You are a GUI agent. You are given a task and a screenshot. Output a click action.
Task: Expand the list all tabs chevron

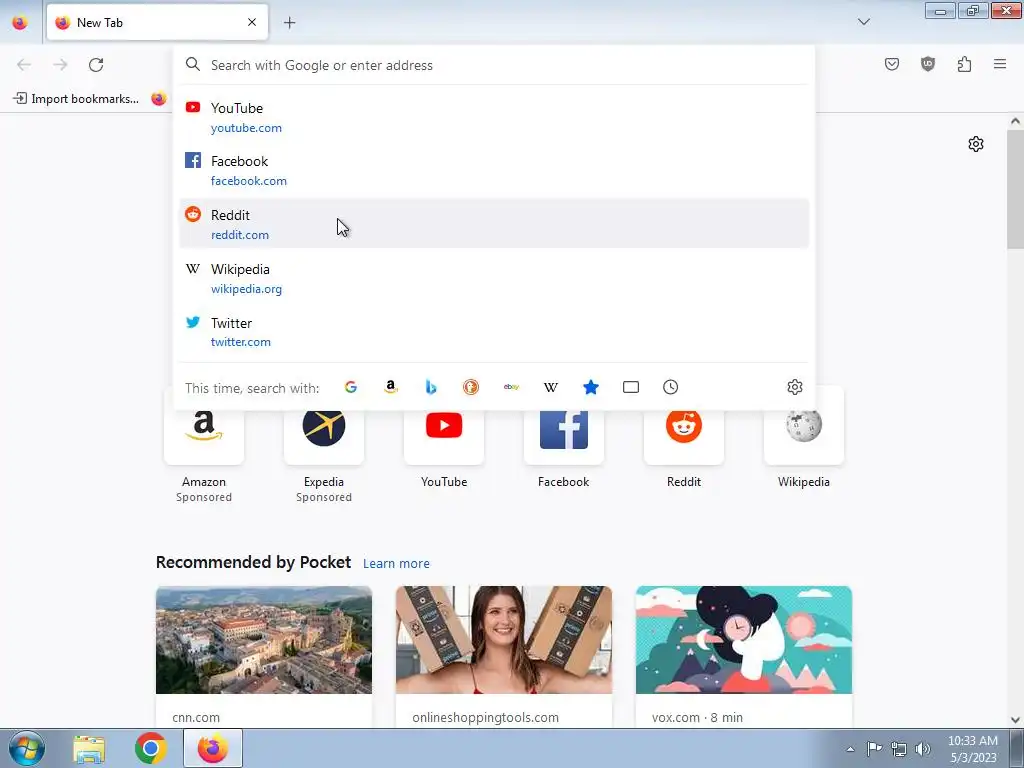coord(863,22)
